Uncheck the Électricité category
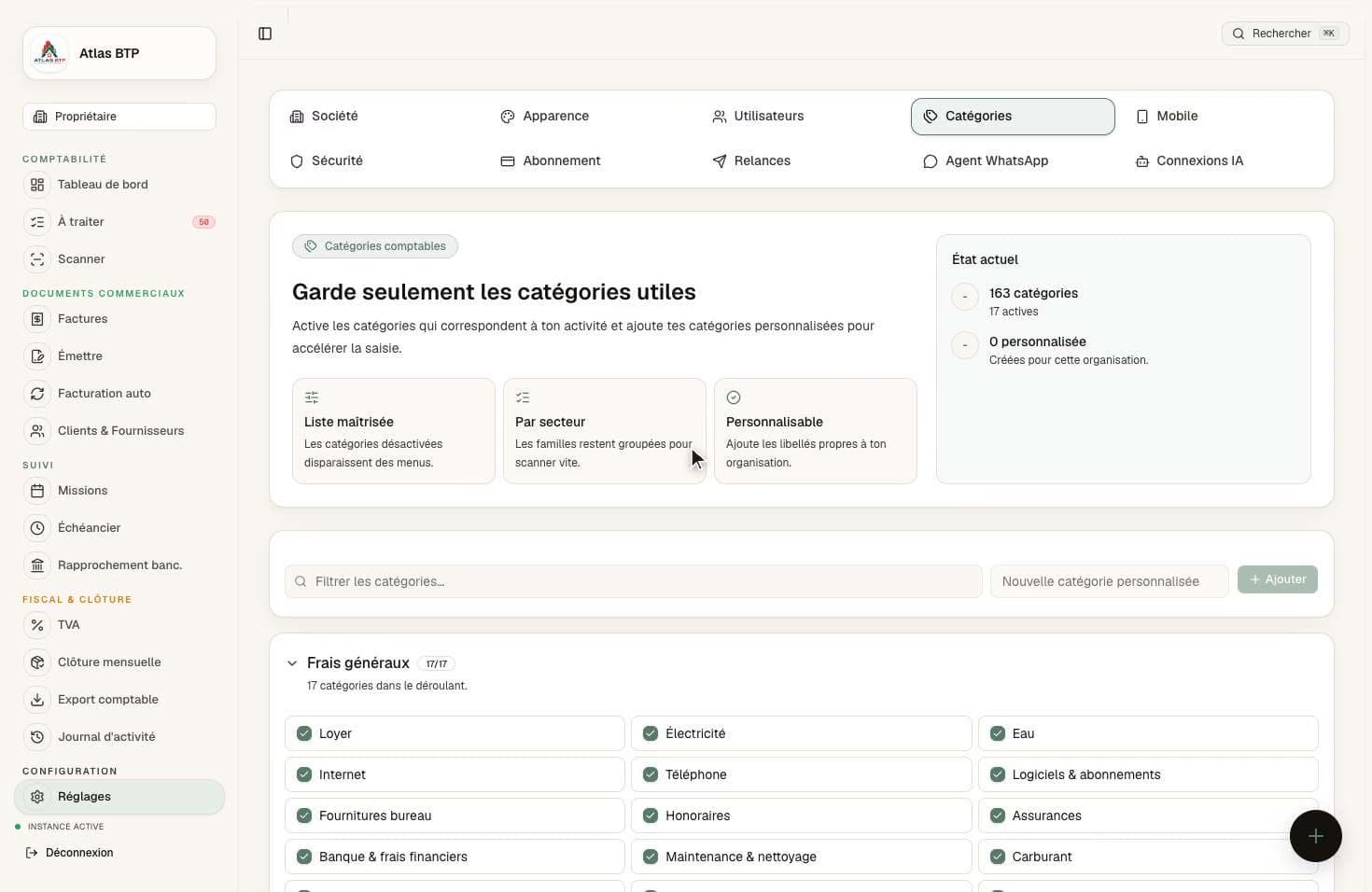Viewport: 1372px width, 892px height. (x=651, y=733)
